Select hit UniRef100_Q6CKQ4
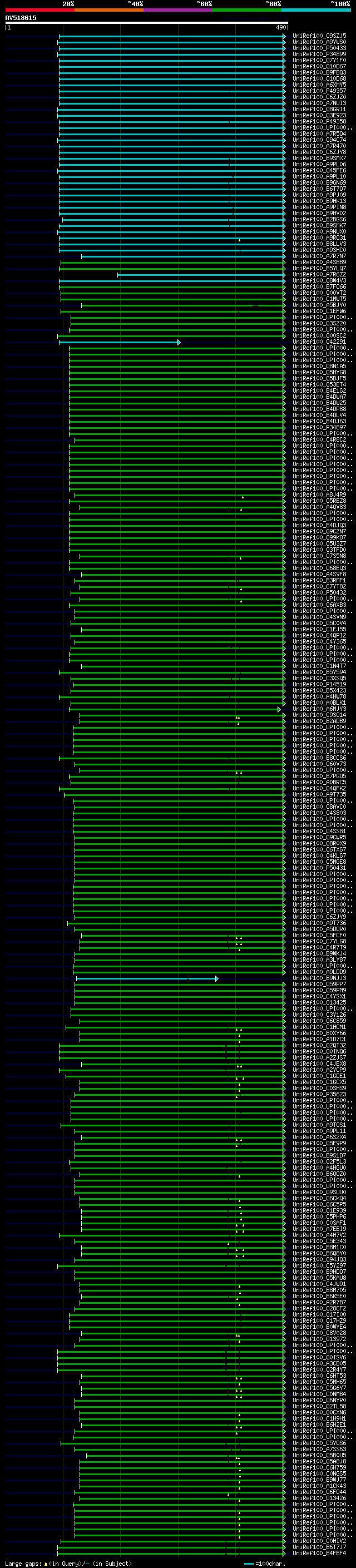Viewport: 356px width, 1568px height. (x=319, y=1199)
